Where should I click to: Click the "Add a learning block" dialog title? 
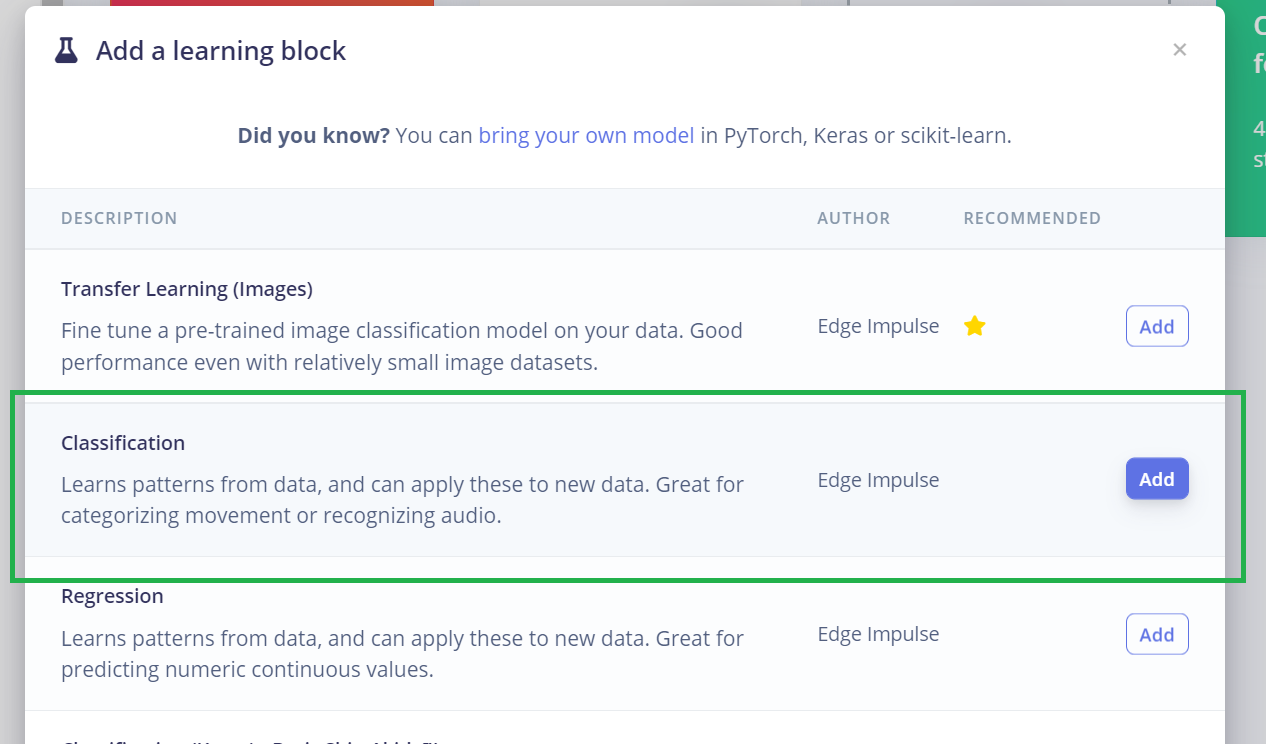[x=221, y=51]
